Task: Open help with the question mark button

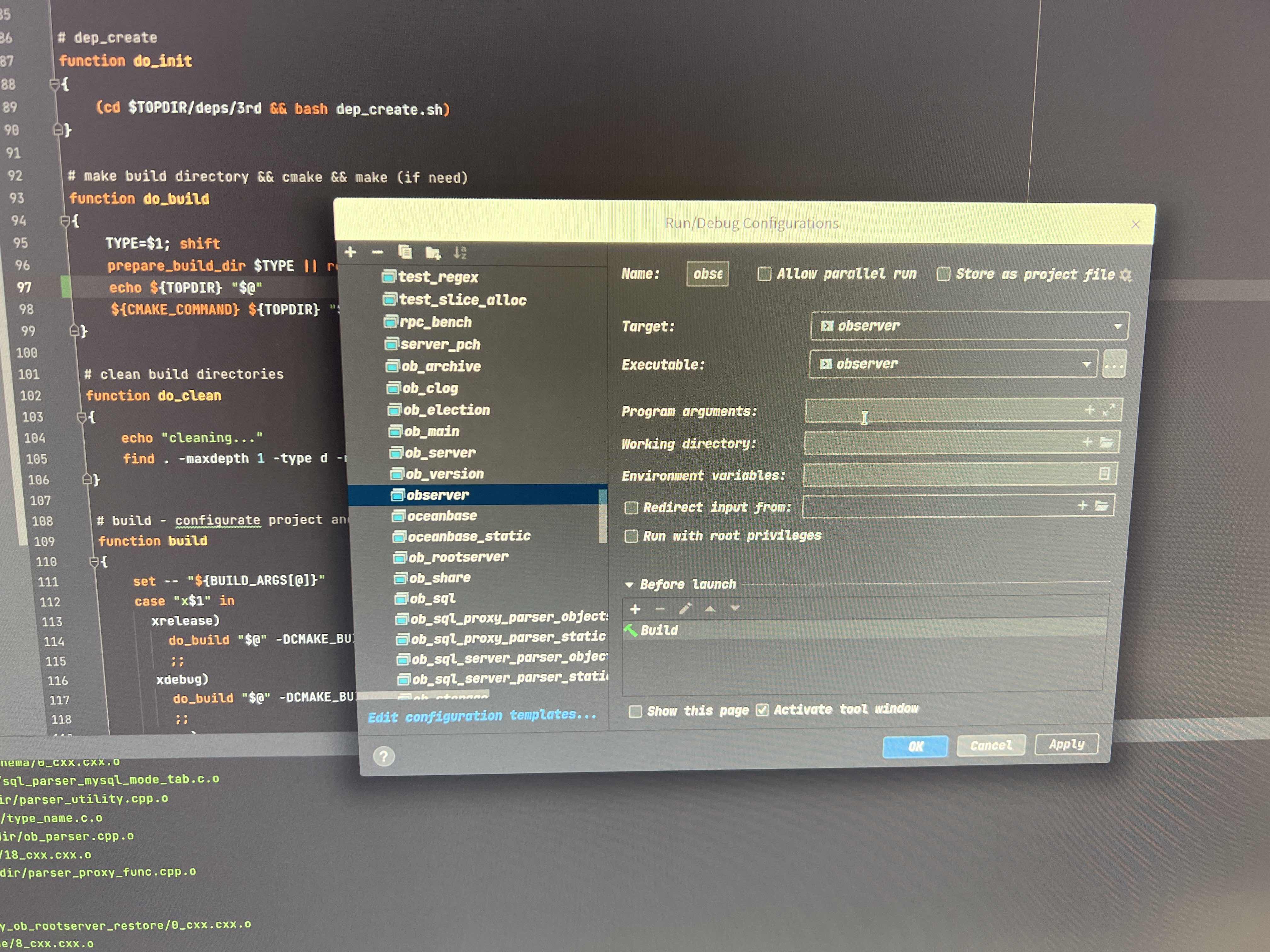Action: coord(384,756)
